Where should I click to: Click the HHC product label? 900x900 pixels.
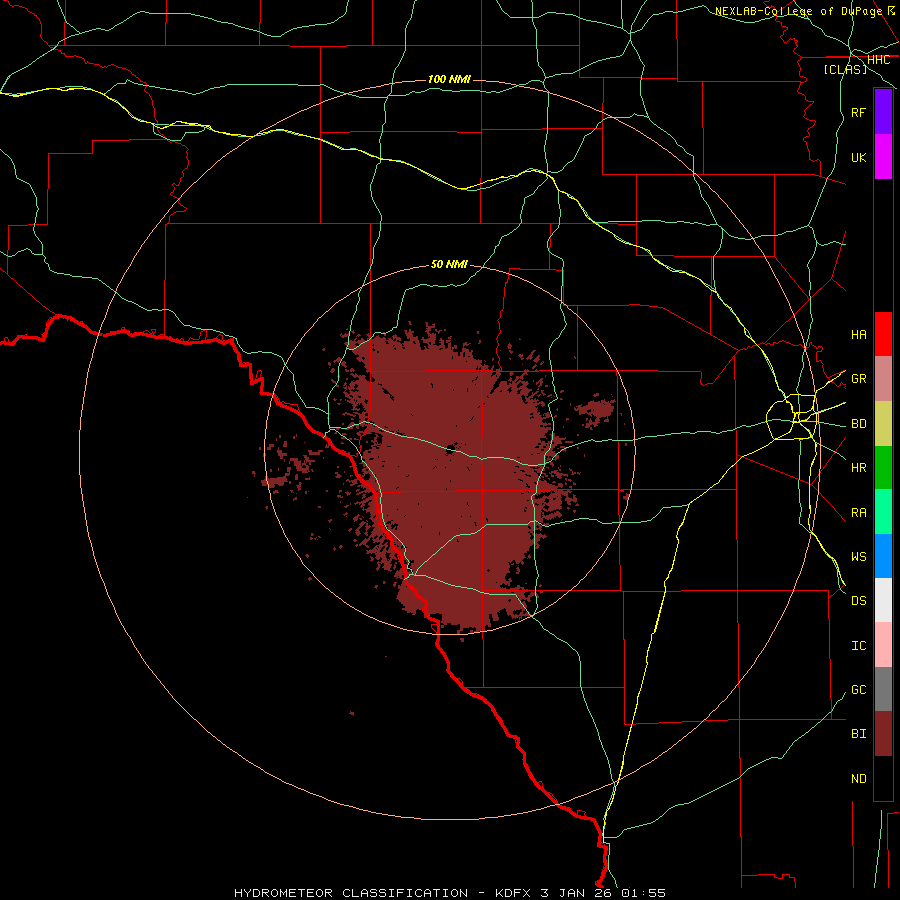click(878, 60)
